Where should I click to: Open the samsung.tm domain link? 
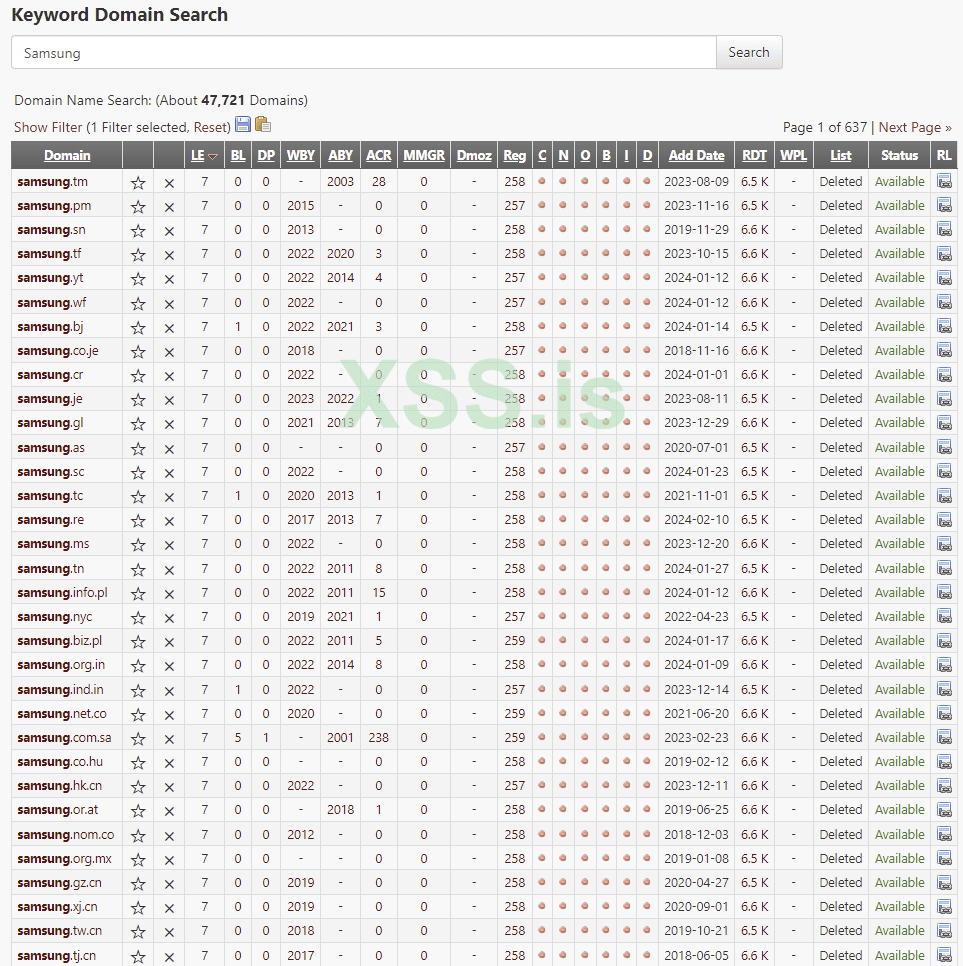pyautogui.click(x=52, y=182)
